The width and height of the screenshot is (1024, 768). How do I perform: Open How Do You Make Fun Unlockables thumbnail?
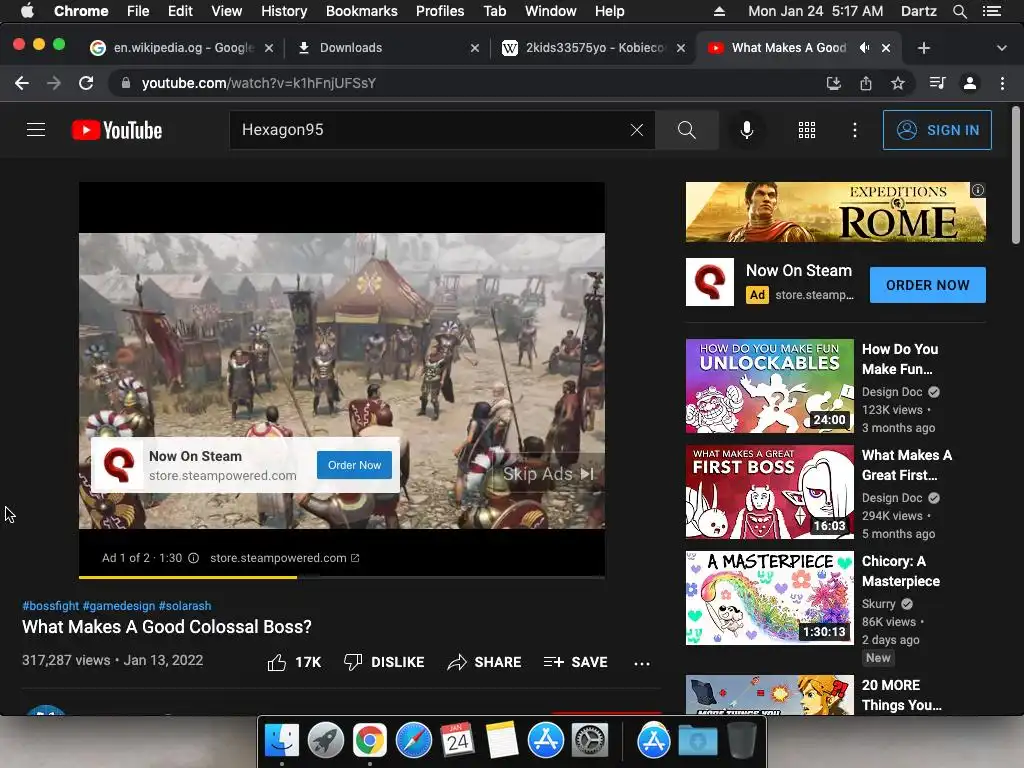tap(769, 386)
